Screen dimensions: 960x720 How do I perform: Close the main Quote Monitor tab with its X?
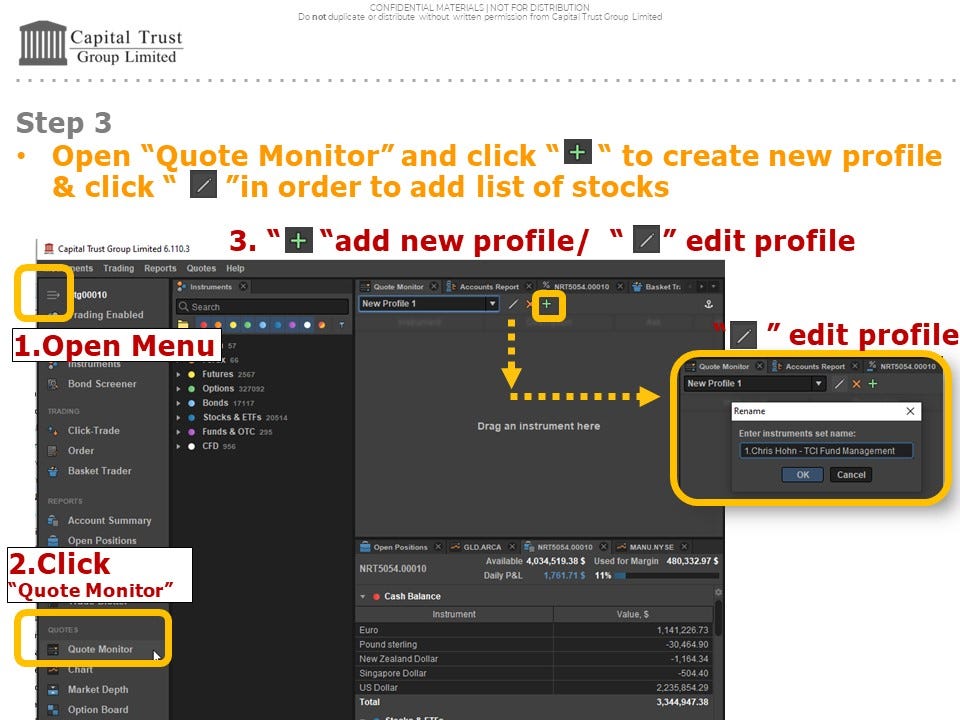pos(434,286)
